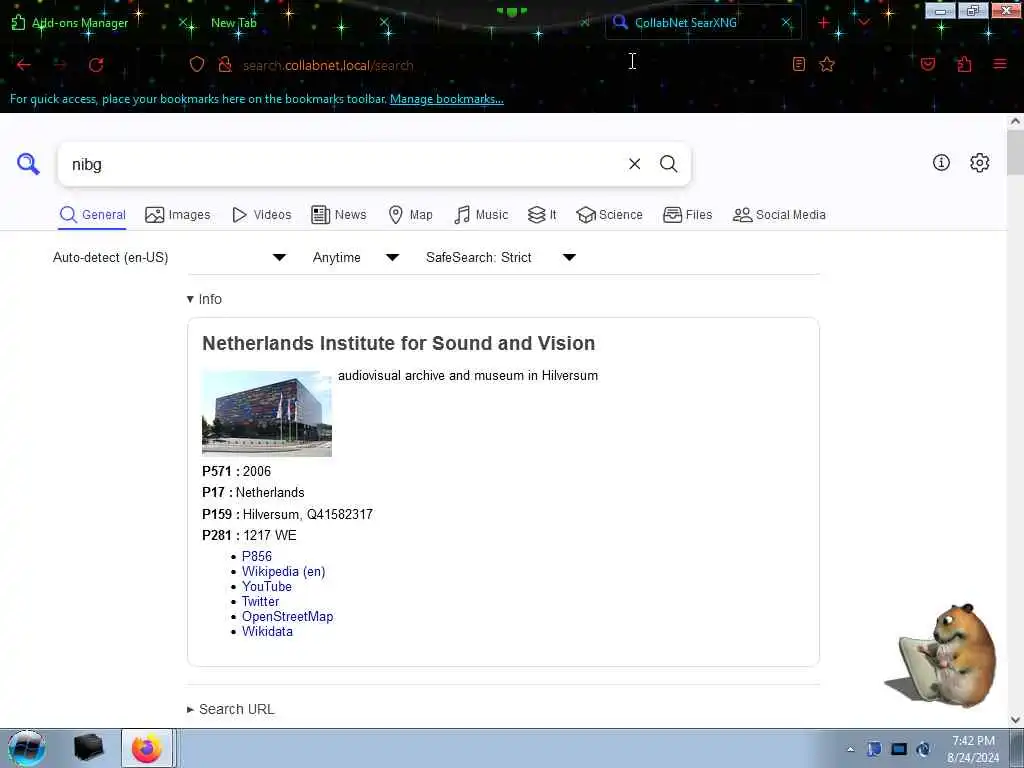Open the Firefox hamburger menu
1024x768 pixels.
pos(1000,64)
